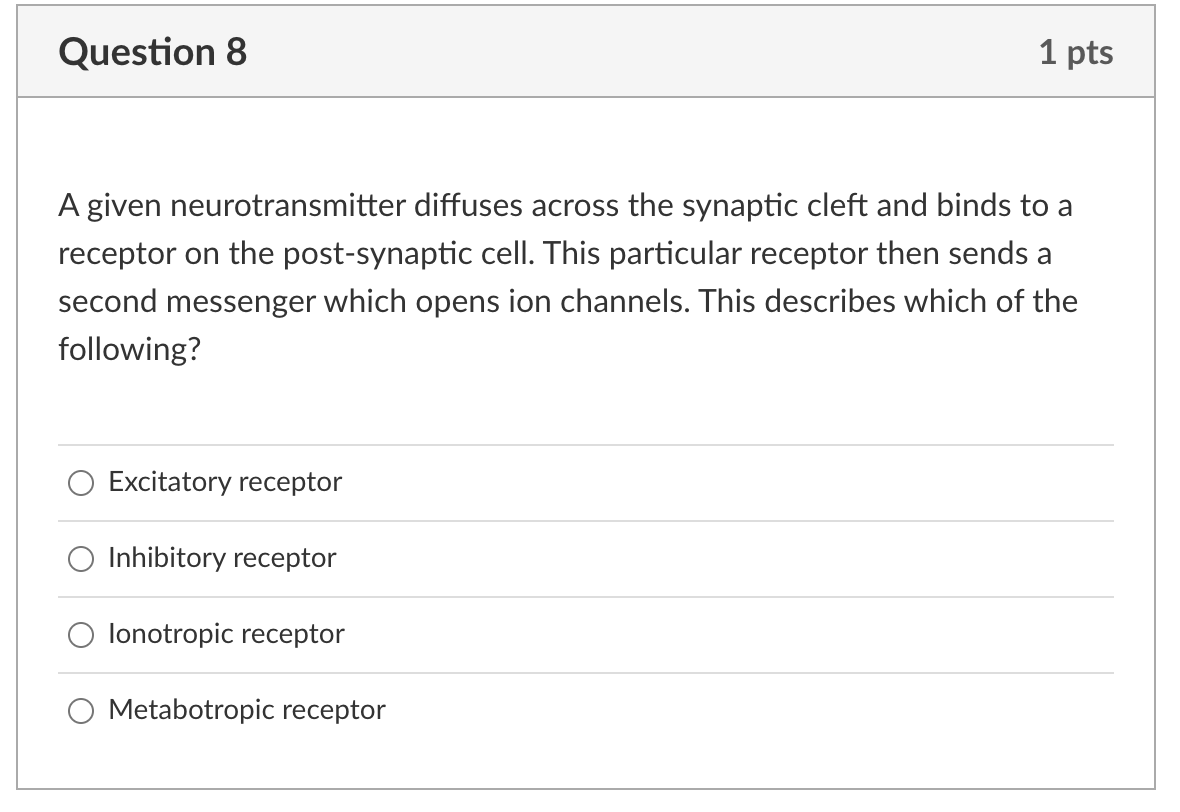Click the Inhibitory receptor answer text
This screenshot has width=1180, height=812.
click(221, 558)
